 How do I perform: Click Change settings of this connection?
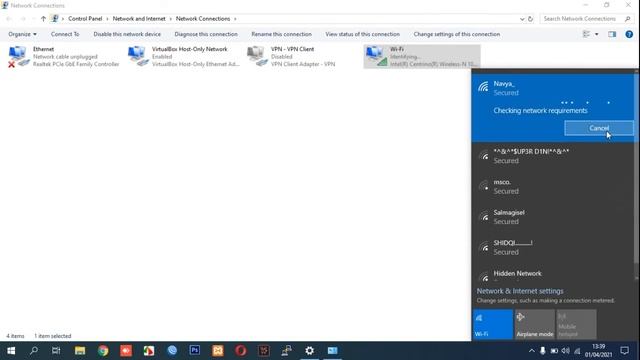457,34
